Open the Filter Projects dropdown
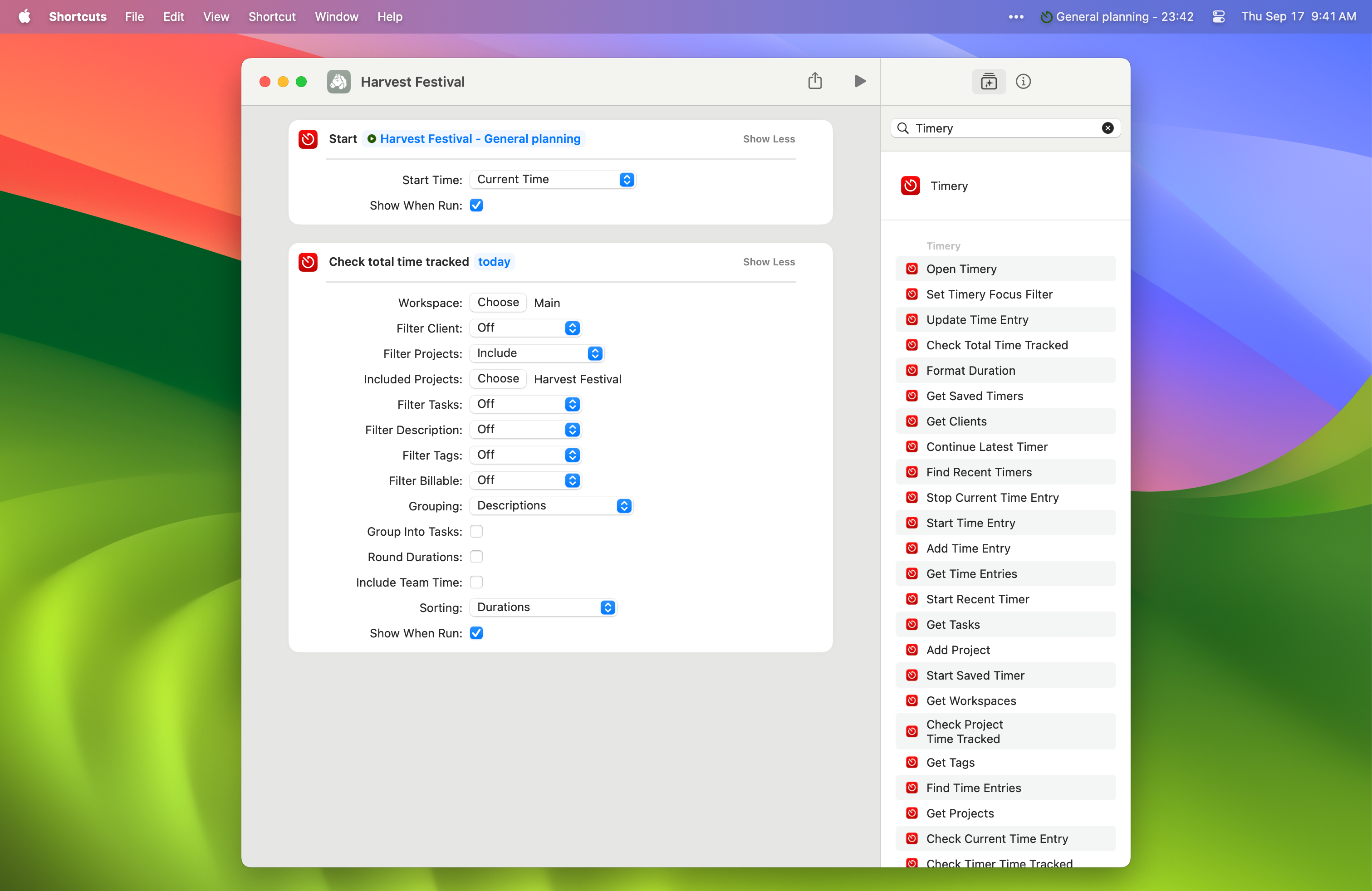The height and width of the screenshot is (891, 1372). [537, 352]
